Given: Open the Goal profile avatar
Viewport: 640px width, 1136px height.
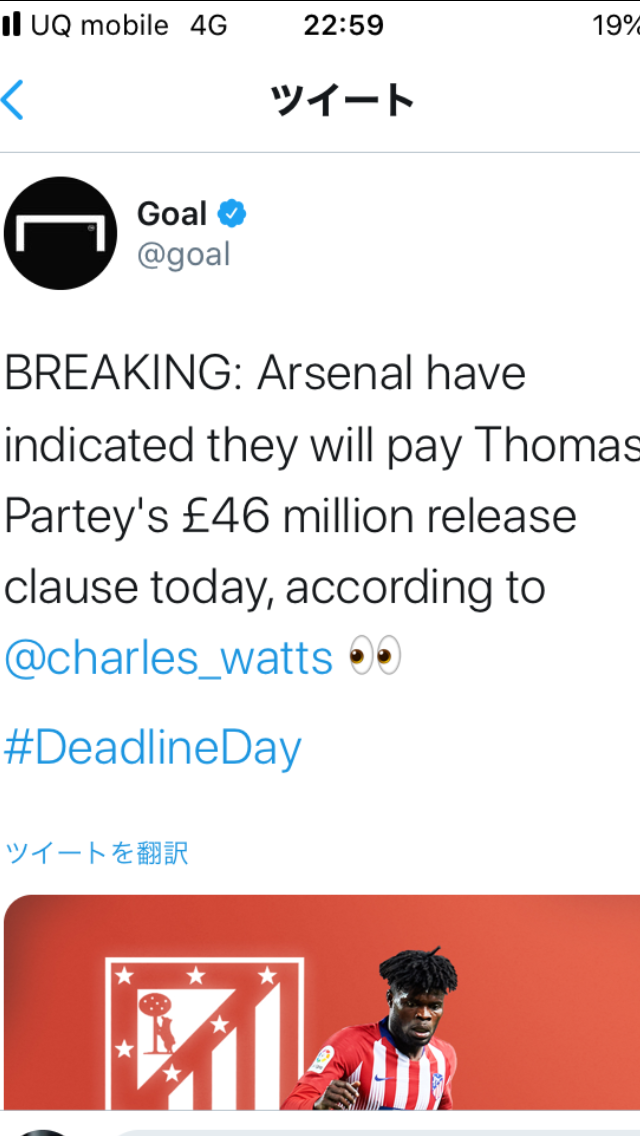Looking at the screenshot, I should tap(60, 233).
